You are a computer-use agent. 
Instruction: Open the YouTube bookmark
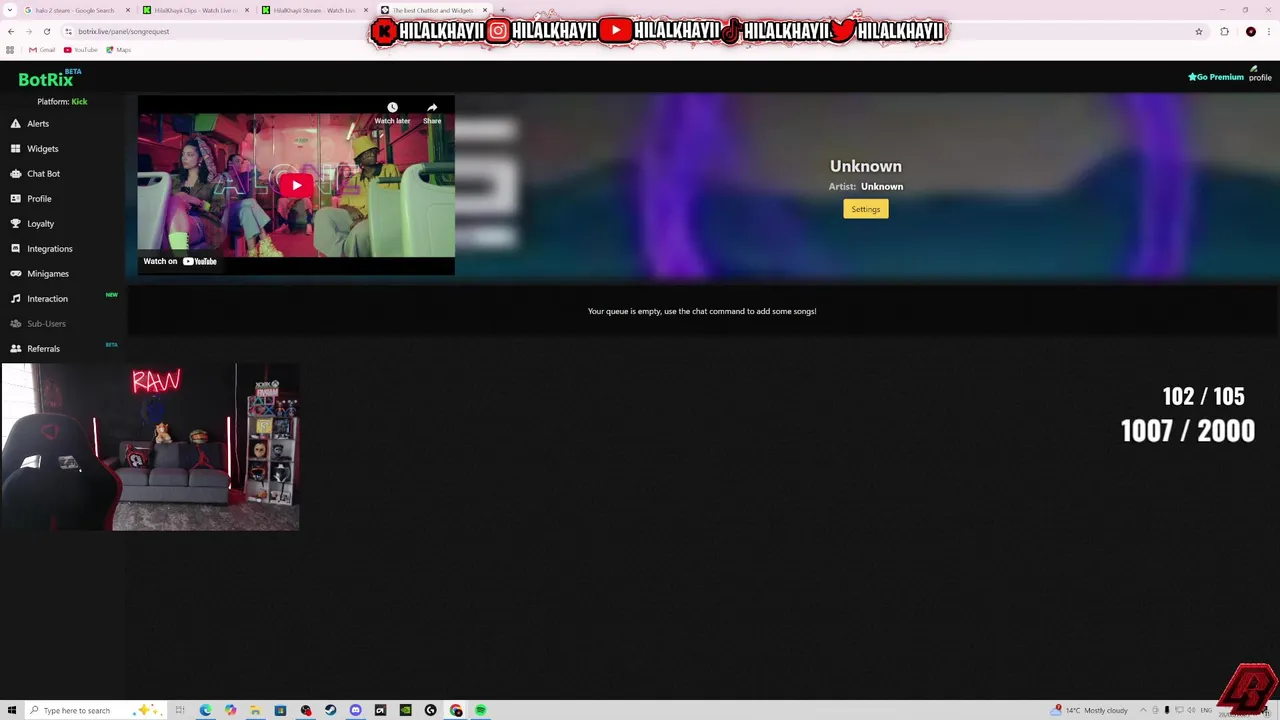coord(81,50)
